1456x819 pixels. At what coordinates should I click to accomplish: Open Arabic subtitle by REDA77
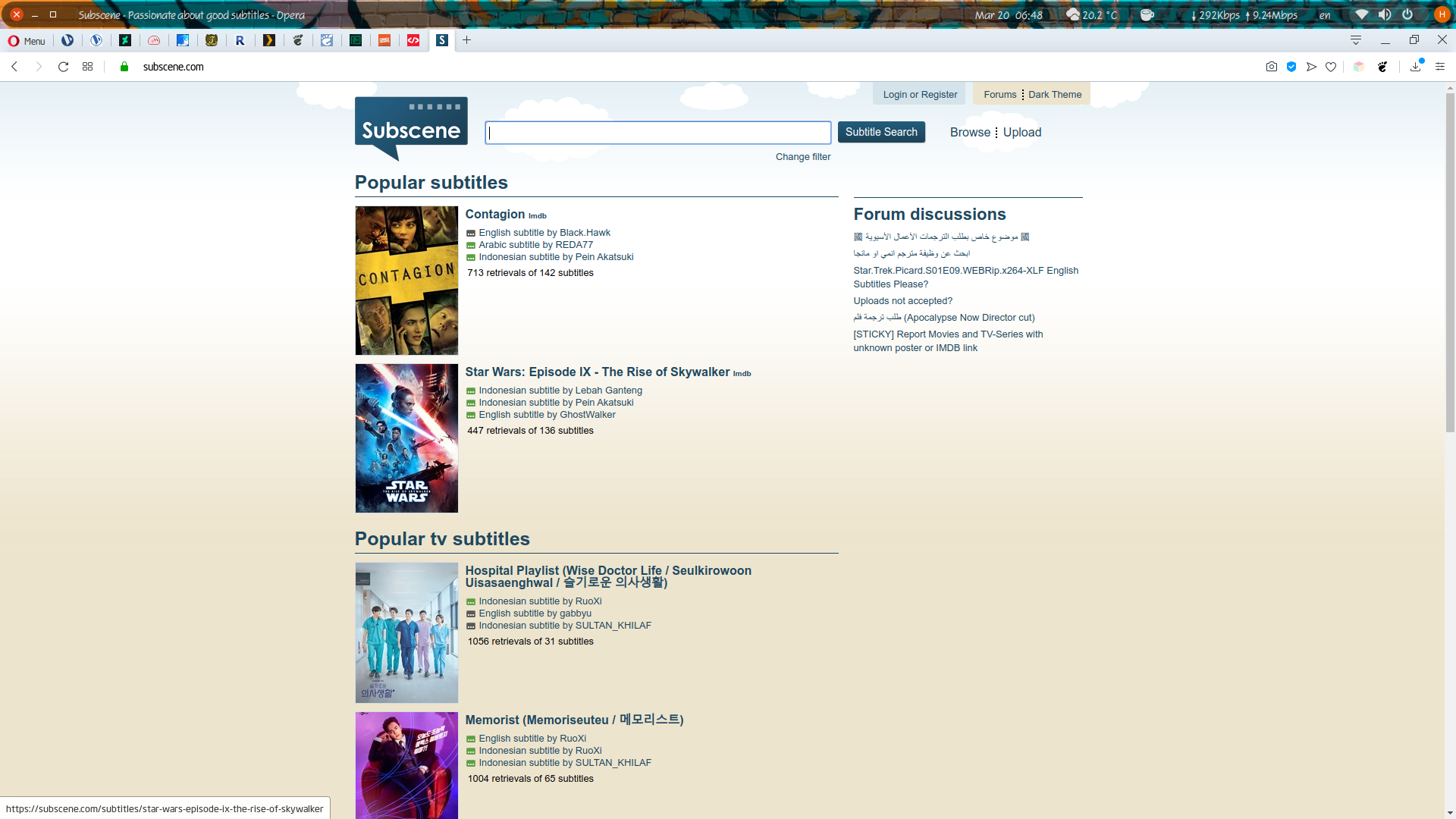pos(536,245)
